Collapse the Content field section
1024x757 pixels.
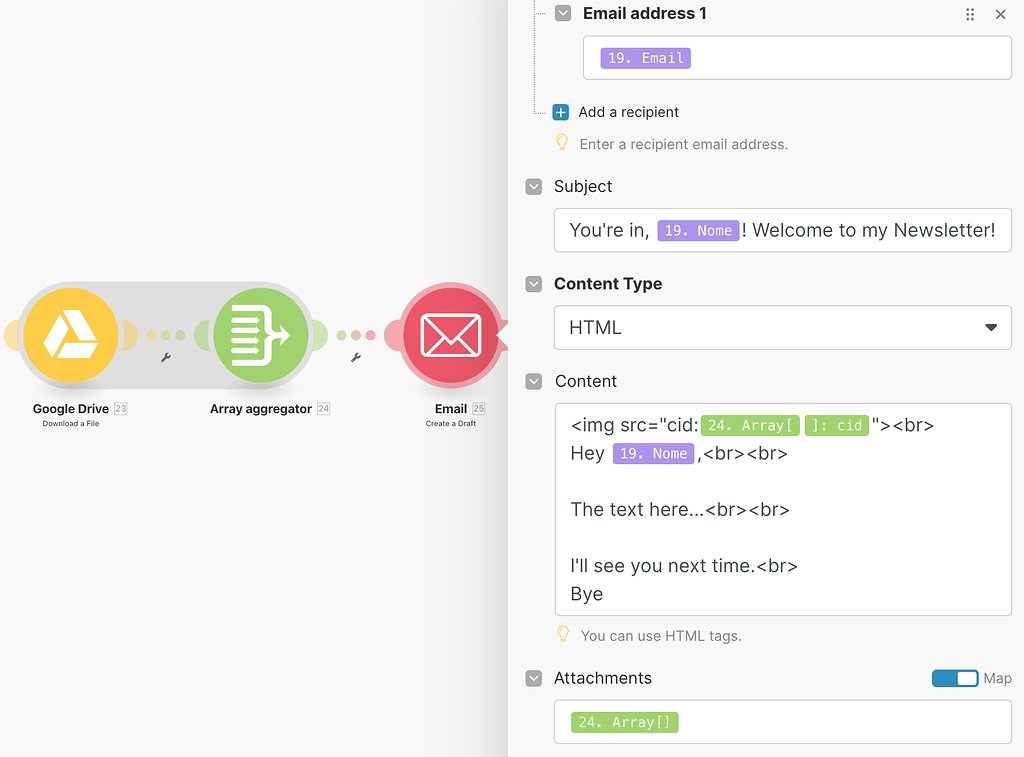(x=534, y=381)
